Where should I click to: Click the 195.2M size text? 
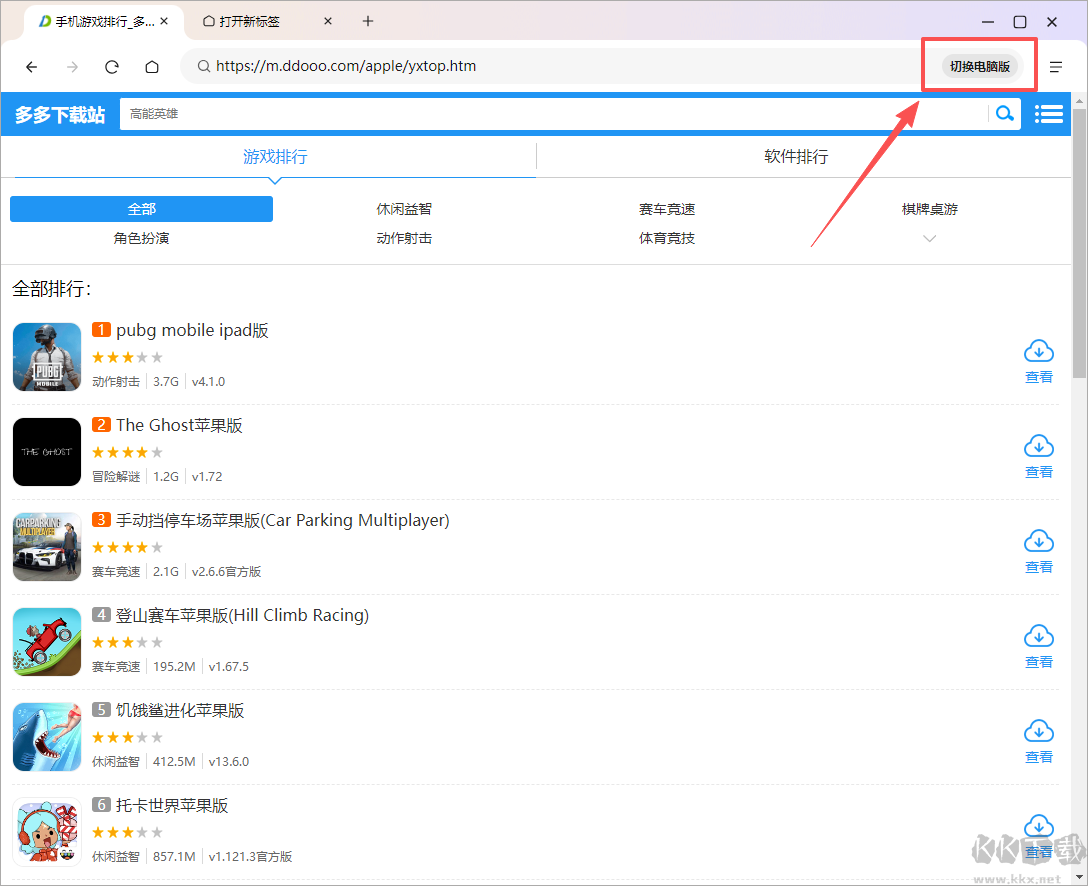click(x=174, y=667)
